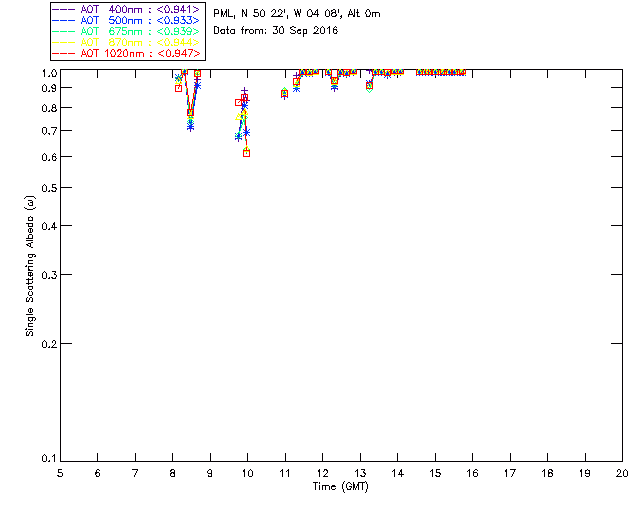This screenshot has height=512, width=640.
Task: Select the AOT 500nm legend entry
Action: (126, 20)
